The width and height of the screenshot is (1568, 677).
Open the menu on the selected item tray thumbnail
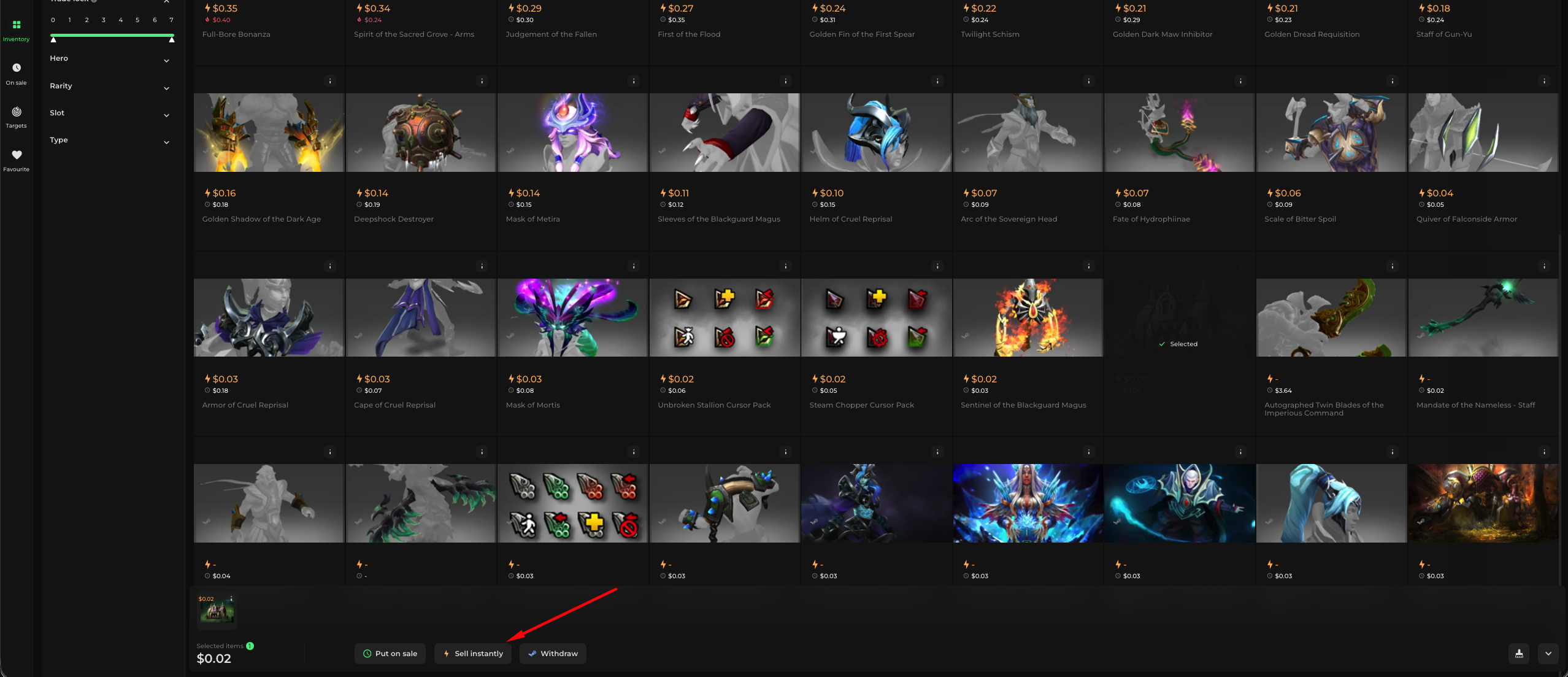[x=231, y=599]
